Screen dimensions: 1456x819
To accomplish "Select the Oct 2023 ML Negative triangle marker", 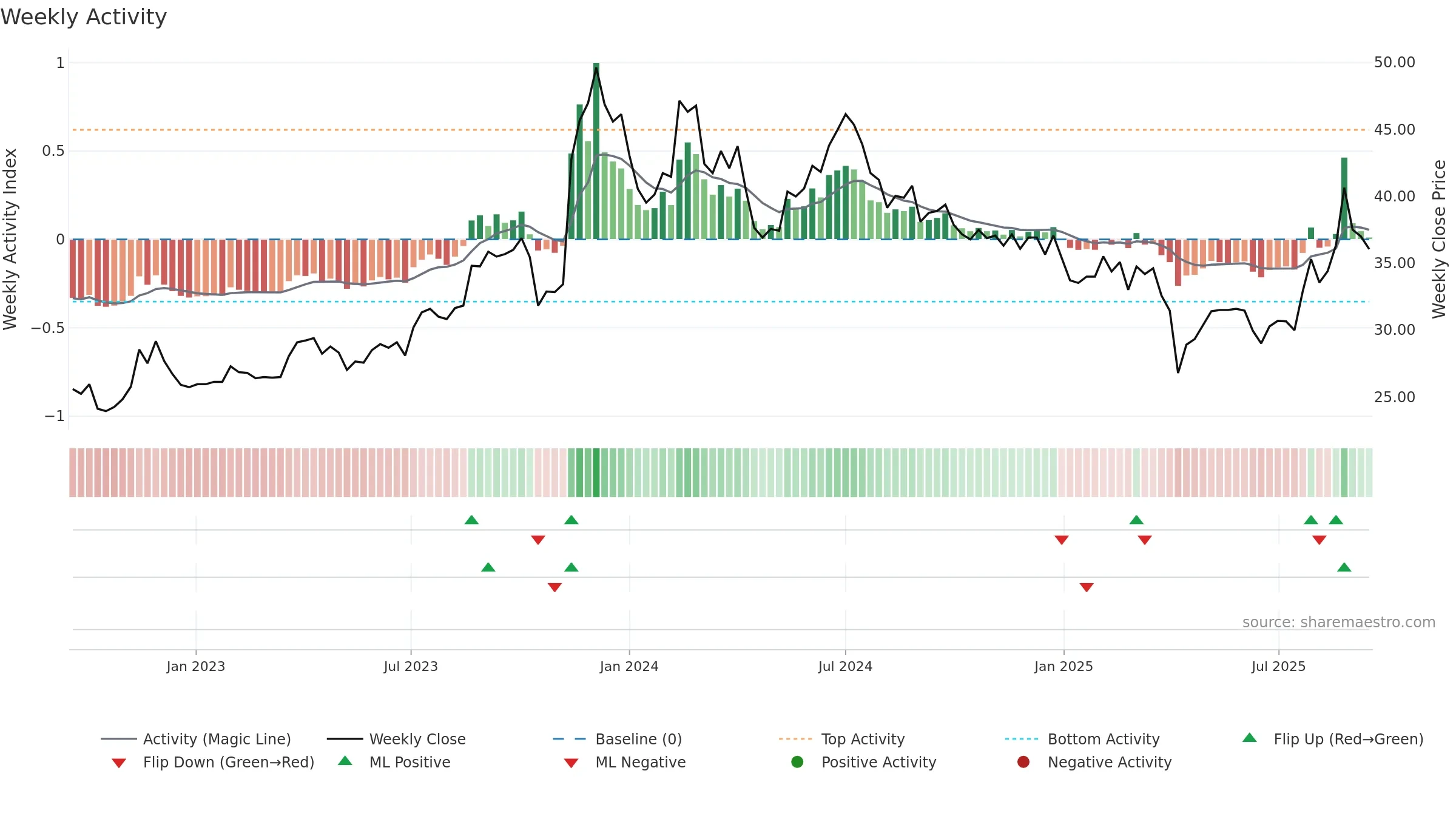I will [x=554, y=587].
